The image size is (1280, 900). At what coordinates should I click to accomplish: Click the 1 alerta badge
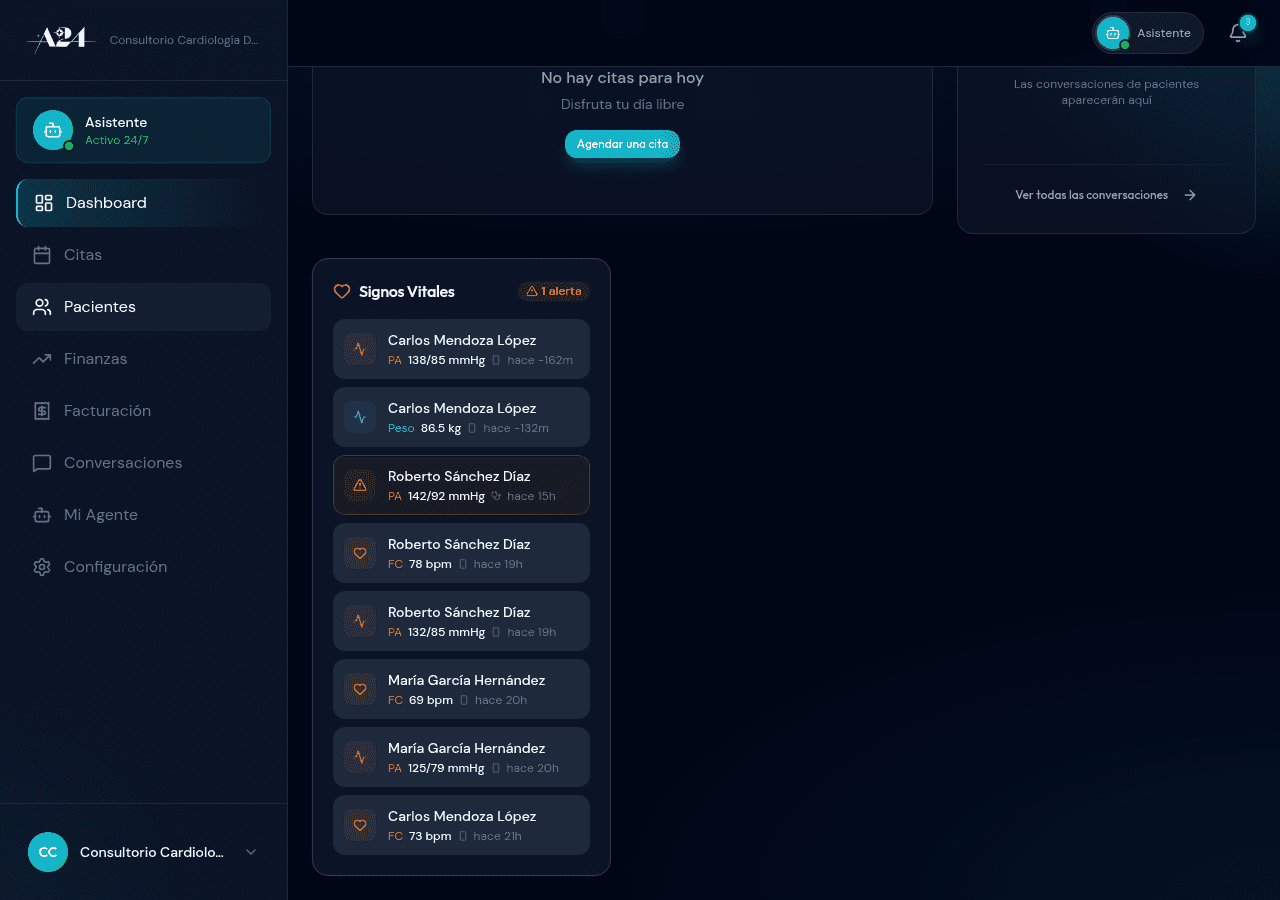[553, 291]
